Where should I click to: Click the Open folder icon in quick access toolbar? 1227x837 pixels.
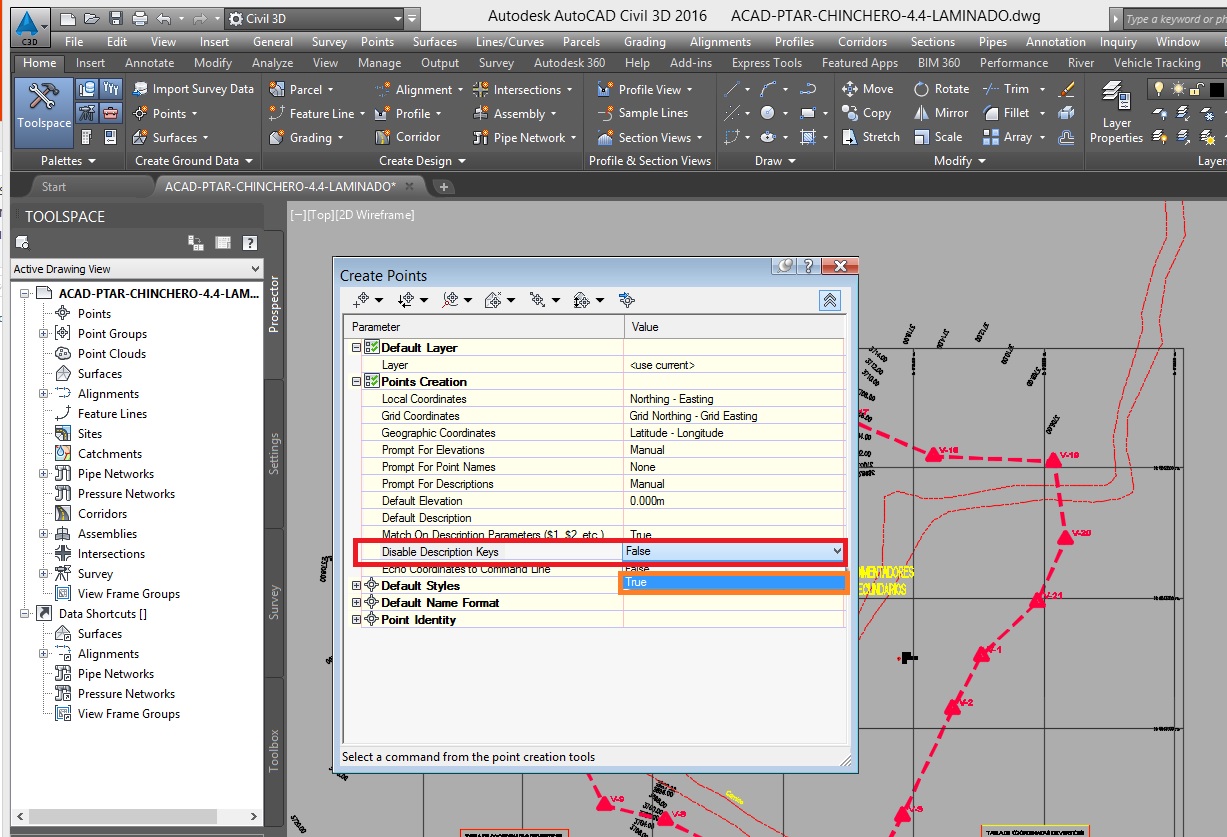92,18
